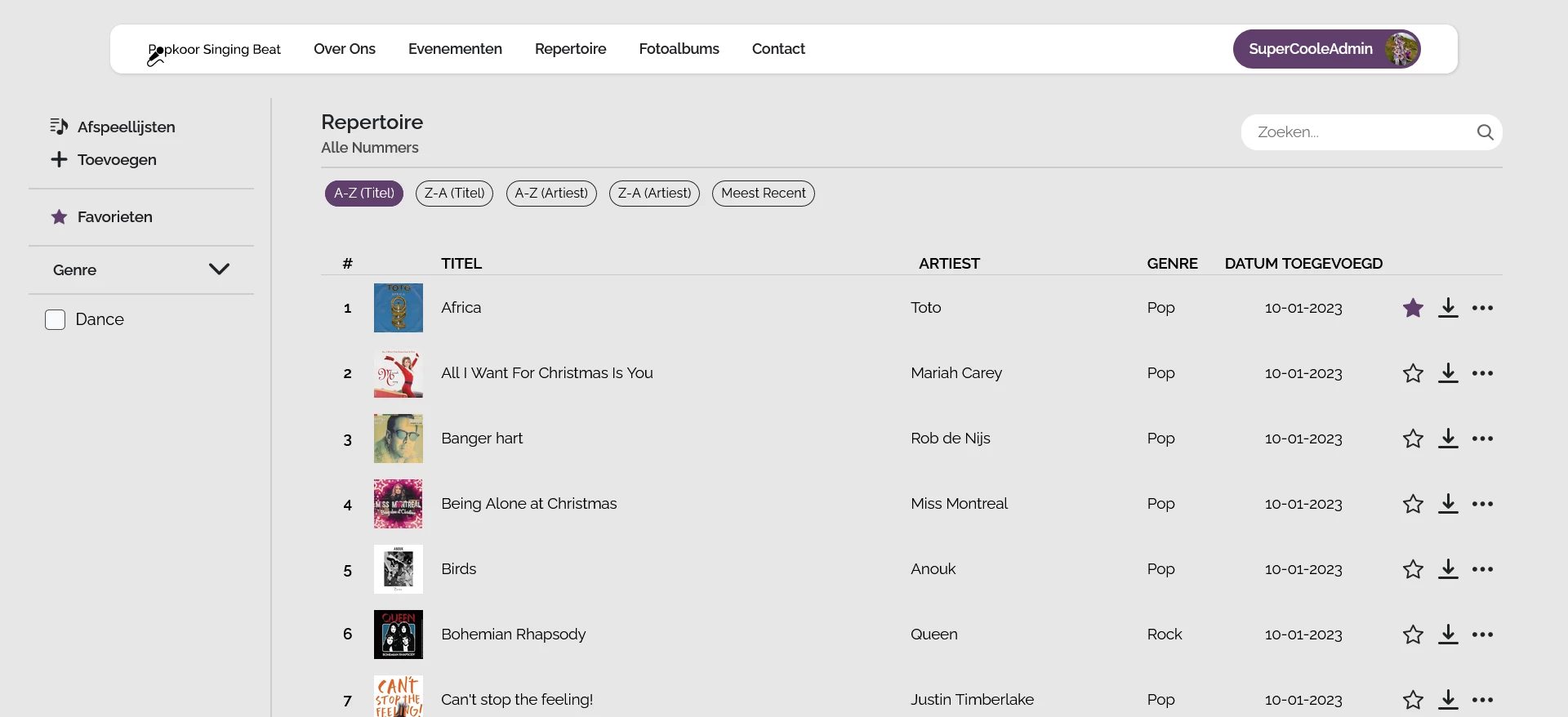Expand the Genre filter section
Viewport: 1568px width, 717px height.
(x=218, y=269)
